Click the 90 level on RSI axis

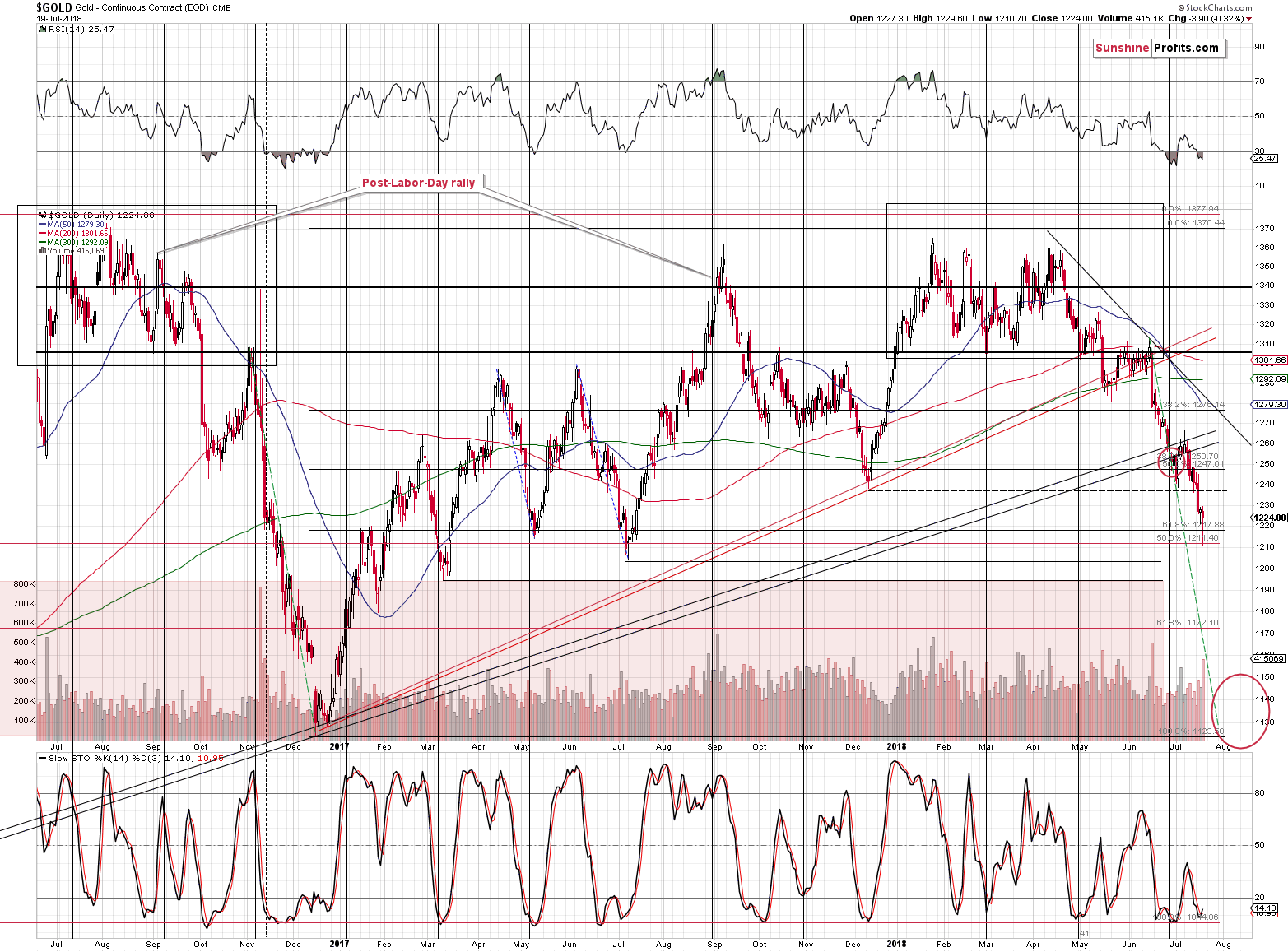pyautogui.click(x=1259, y=47)
